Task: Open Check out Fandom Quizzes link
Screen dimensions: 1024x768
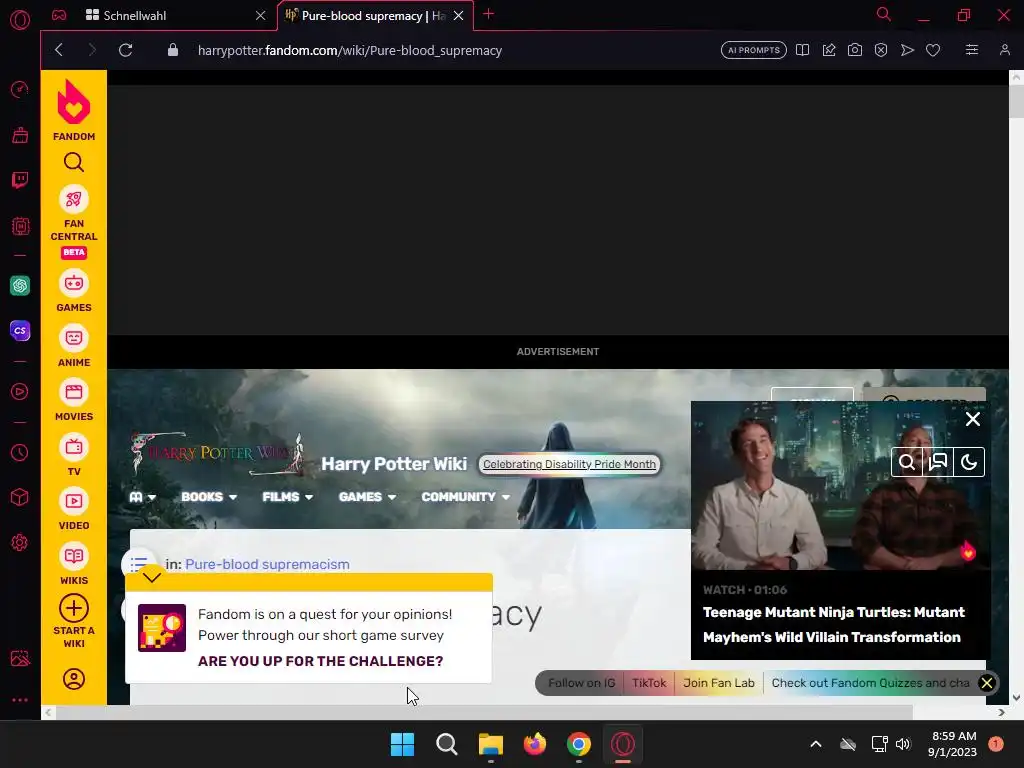Action: 870,683
